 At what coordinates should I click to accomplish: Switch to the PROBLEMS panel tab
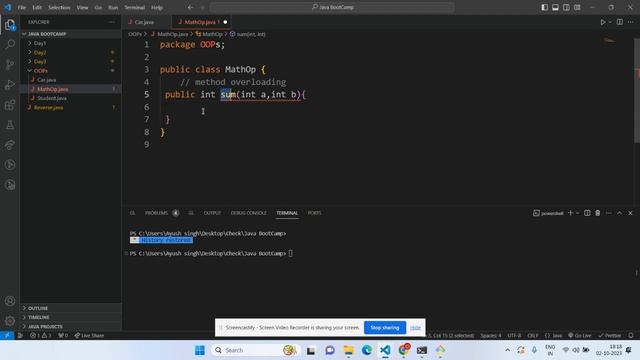pos(156,213)
